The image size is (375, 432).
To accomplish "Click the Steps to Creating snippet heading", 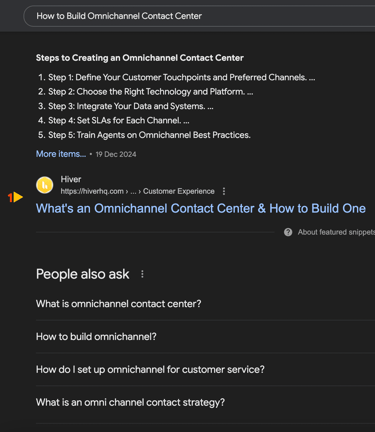I will [140, 58].
